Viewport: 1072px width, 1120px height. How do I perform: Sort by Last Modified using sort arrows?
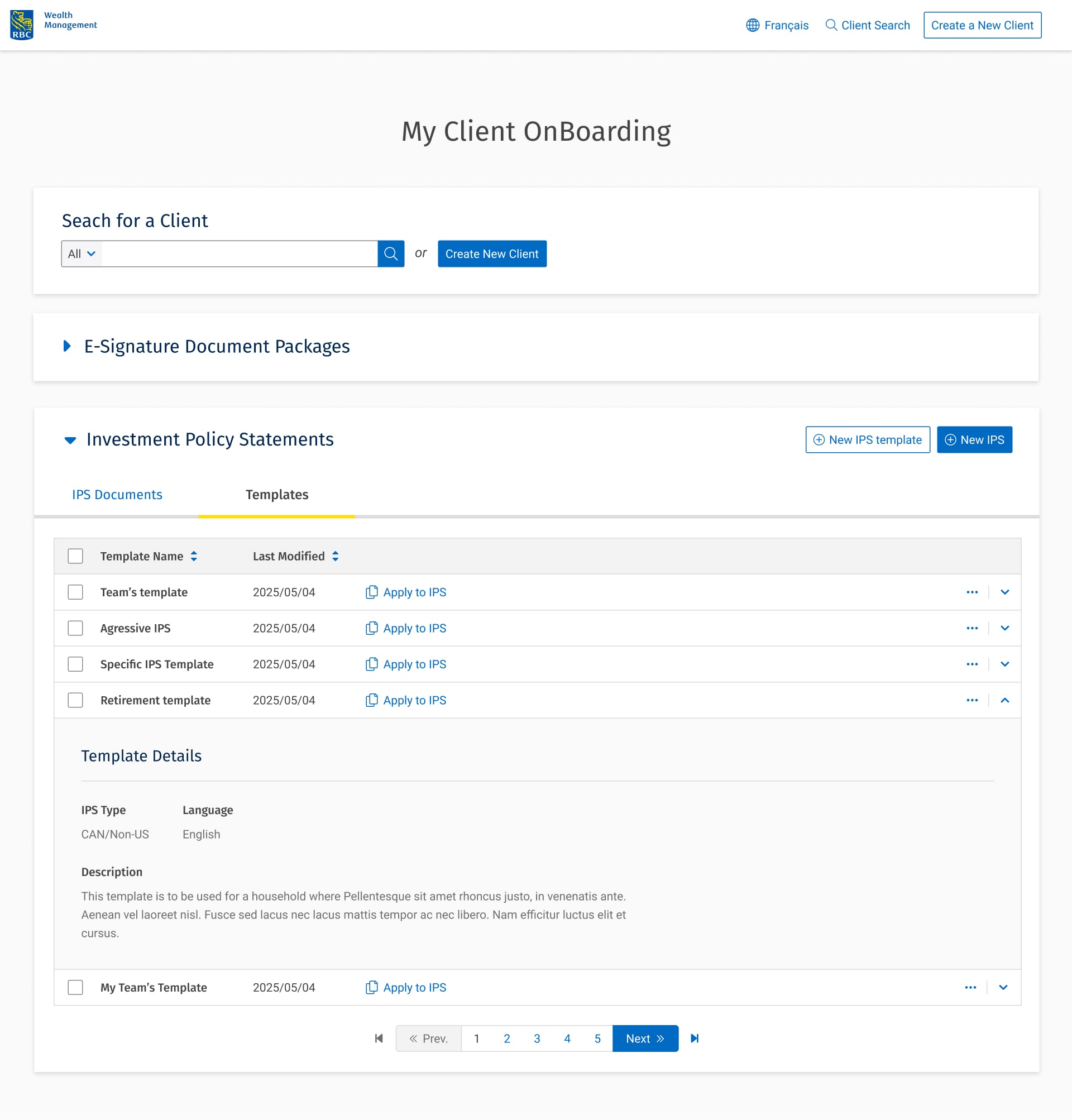click(x=336, y=556)
